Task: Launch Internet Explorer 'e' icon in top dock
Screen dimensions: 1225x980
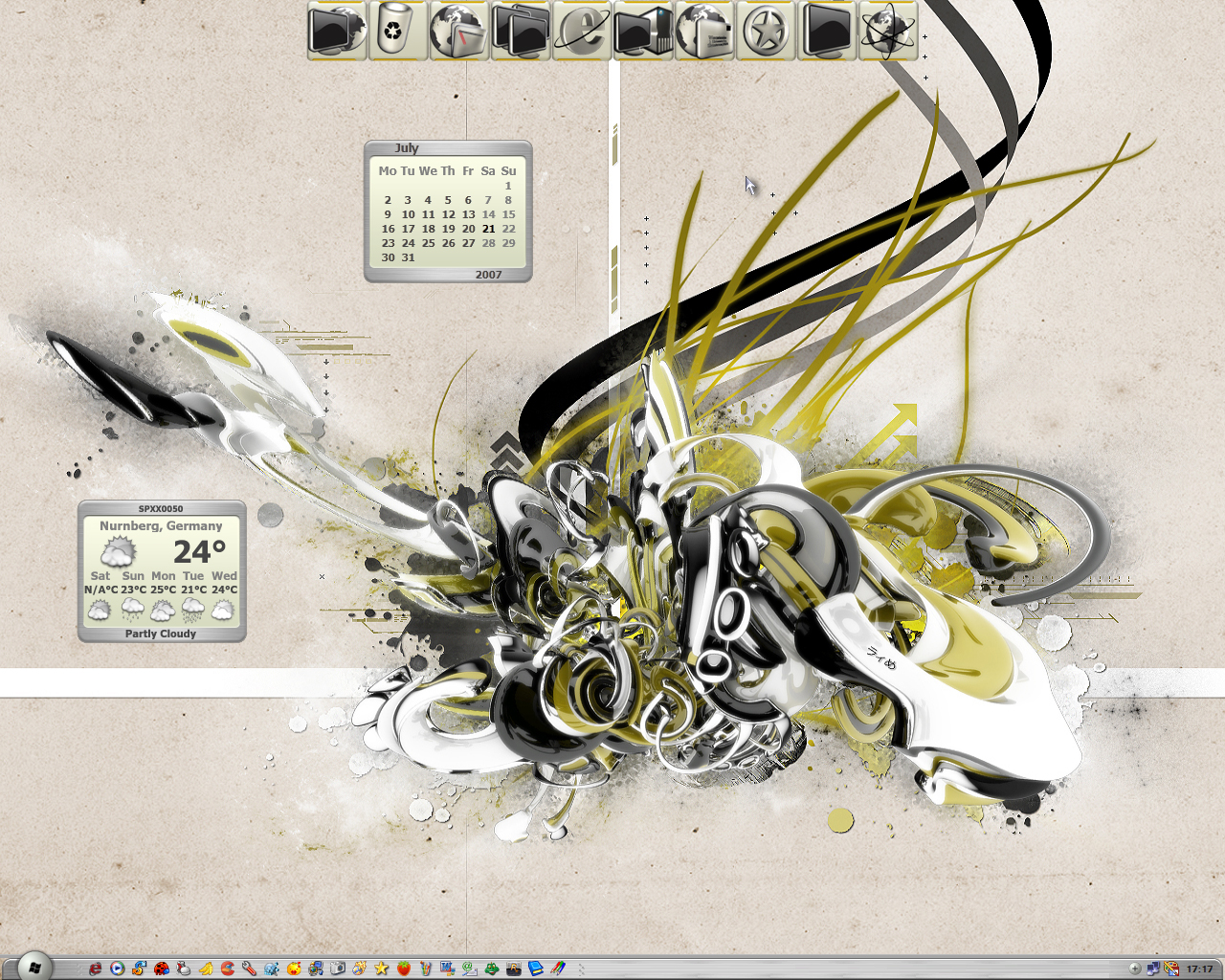Action: pyautogui.click(x=582, y=30)
